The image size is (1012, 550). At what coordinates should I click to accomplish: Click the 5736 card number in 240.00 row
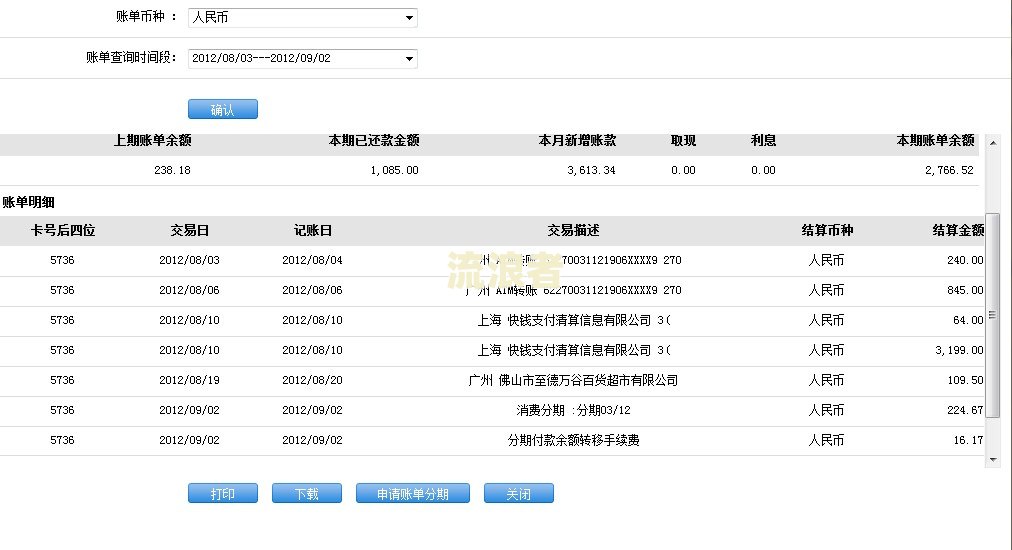[x=62, y=260]
